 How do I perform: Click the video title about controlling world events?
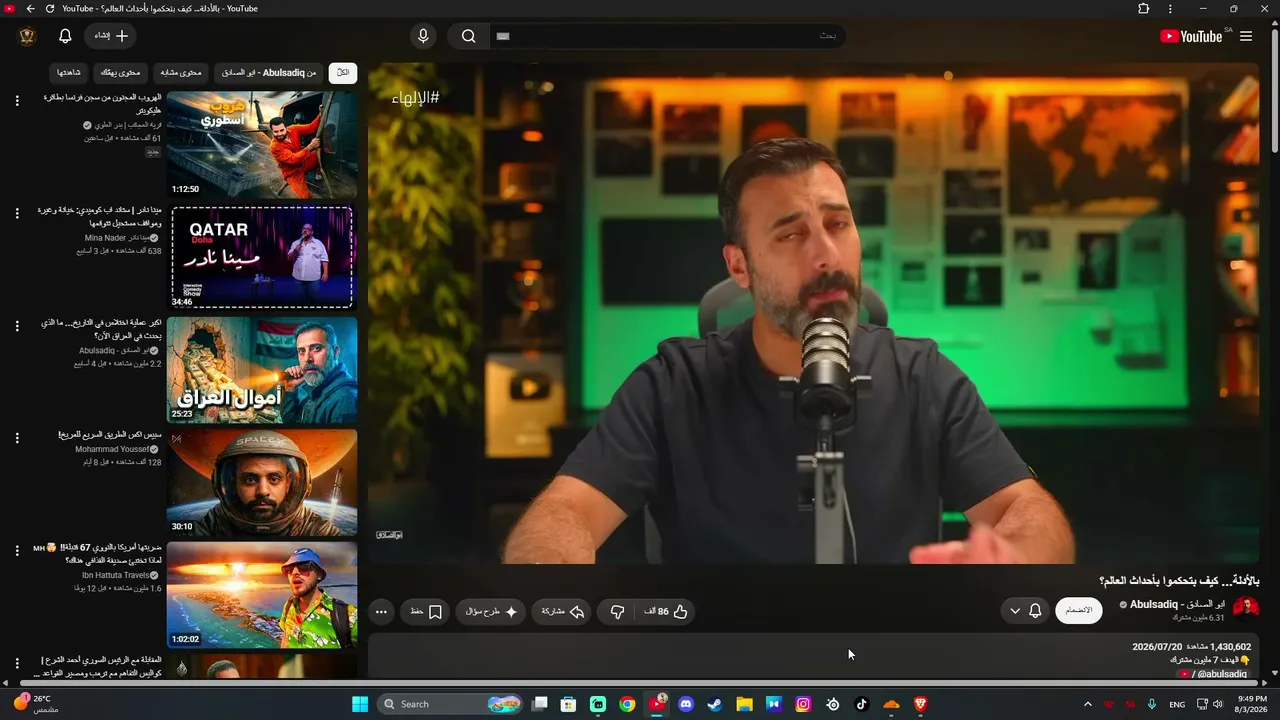click(1180, 581)
